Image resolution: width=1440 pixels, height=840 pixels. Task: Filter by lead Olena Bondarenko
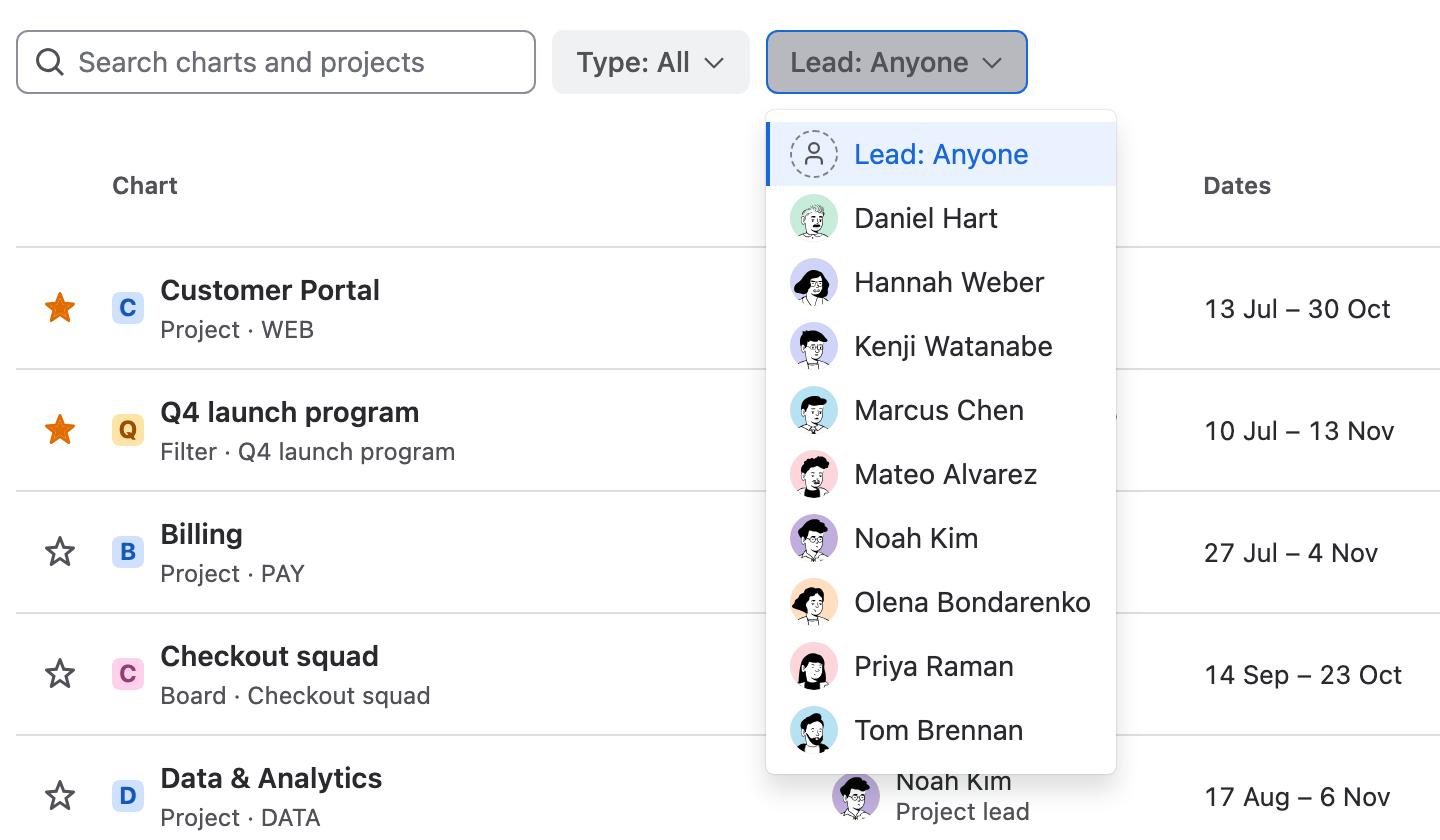tap(941, 602)
